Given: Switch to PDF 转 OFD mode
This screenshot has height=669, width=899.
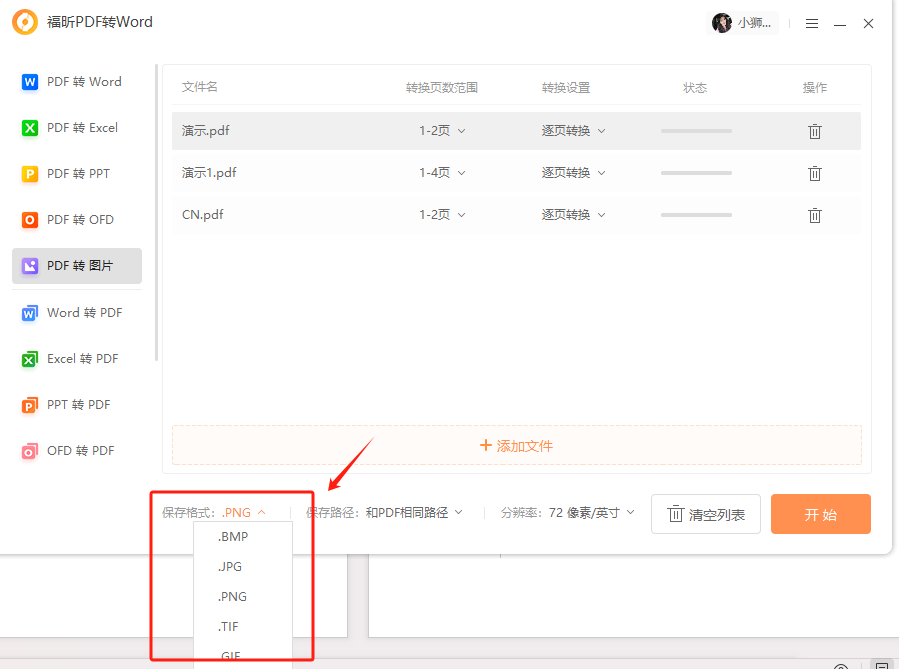Looking at the screenshot, I should click(x=77, y=220).
